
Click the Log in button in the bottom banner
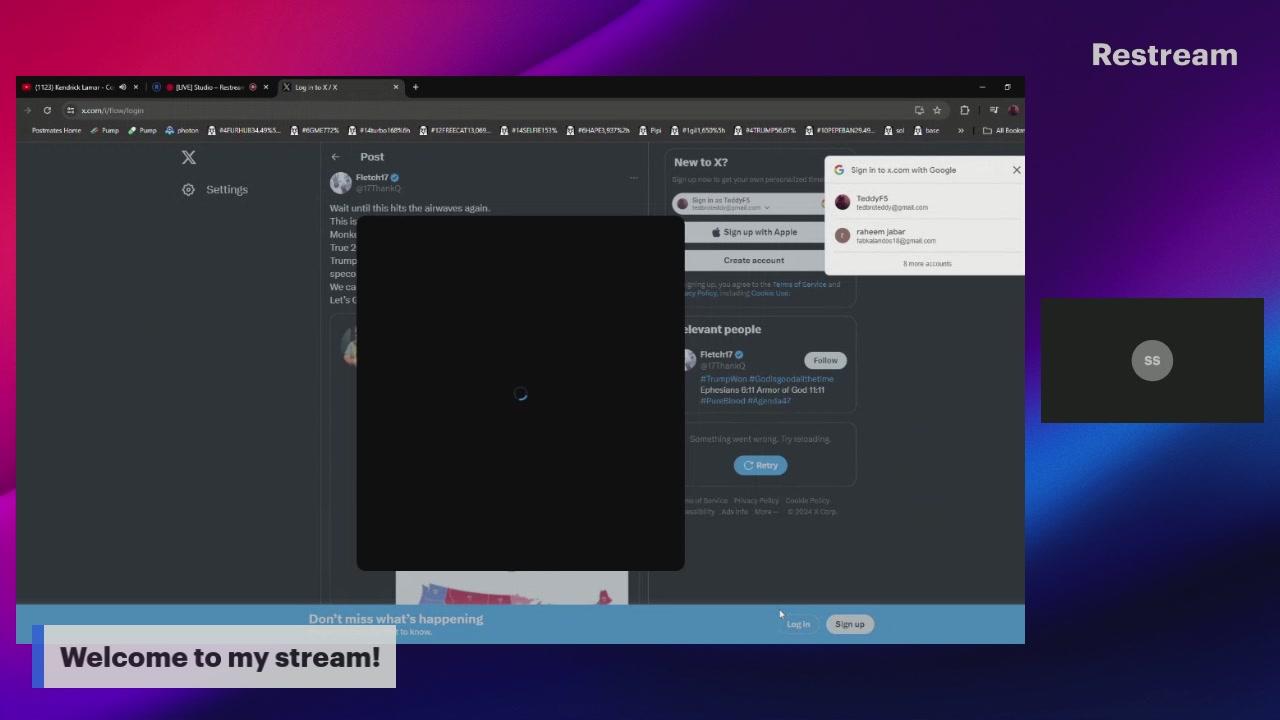coord(798,624)
